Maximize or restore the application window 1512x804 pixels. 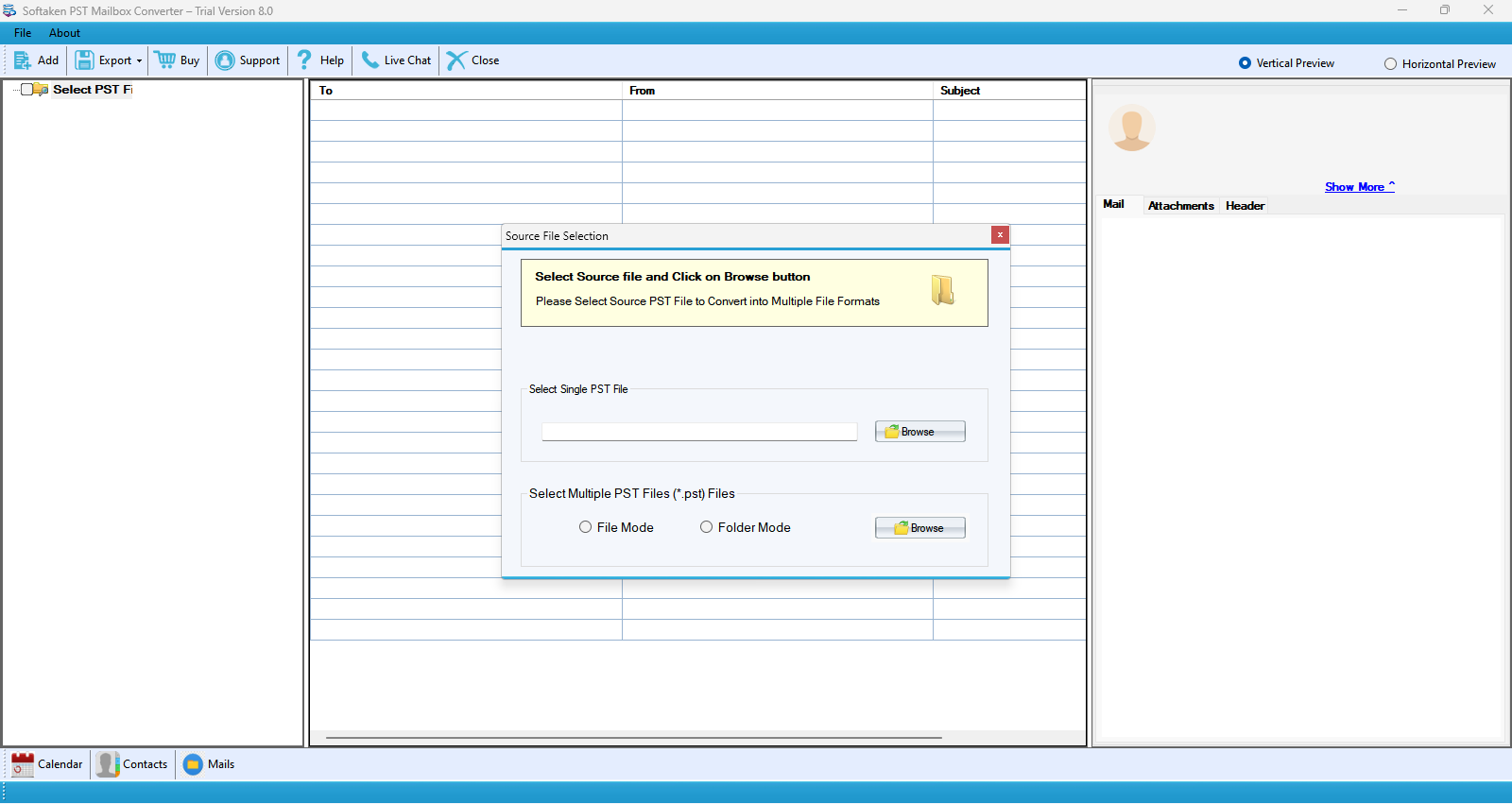click(x=1445, y=10)
